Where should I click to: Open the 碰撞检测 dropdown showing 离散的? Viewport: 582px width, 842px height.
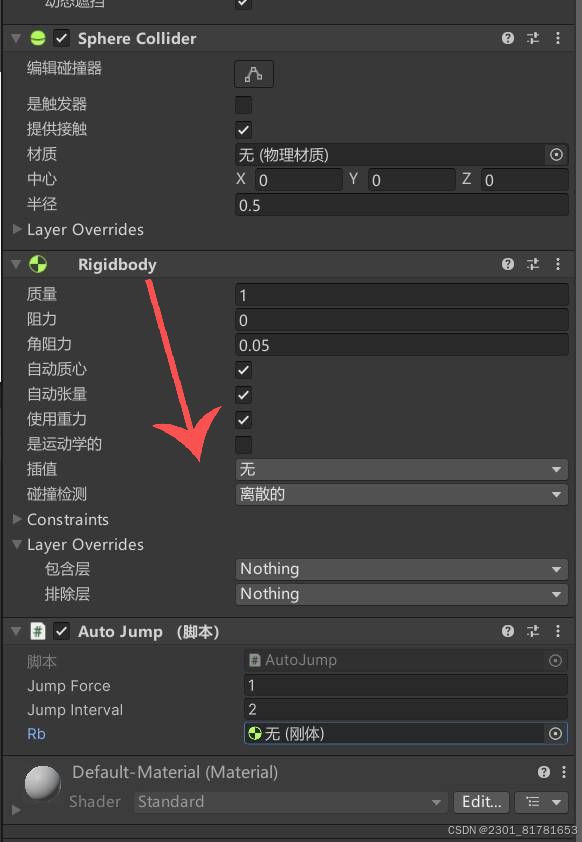coord(402,494)
